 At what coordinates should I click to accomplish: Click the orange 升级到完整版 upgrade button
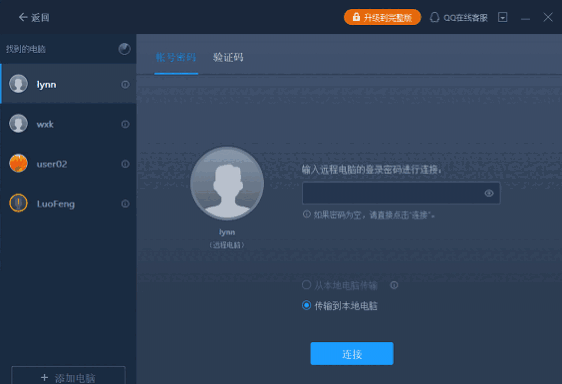[382, 17]
